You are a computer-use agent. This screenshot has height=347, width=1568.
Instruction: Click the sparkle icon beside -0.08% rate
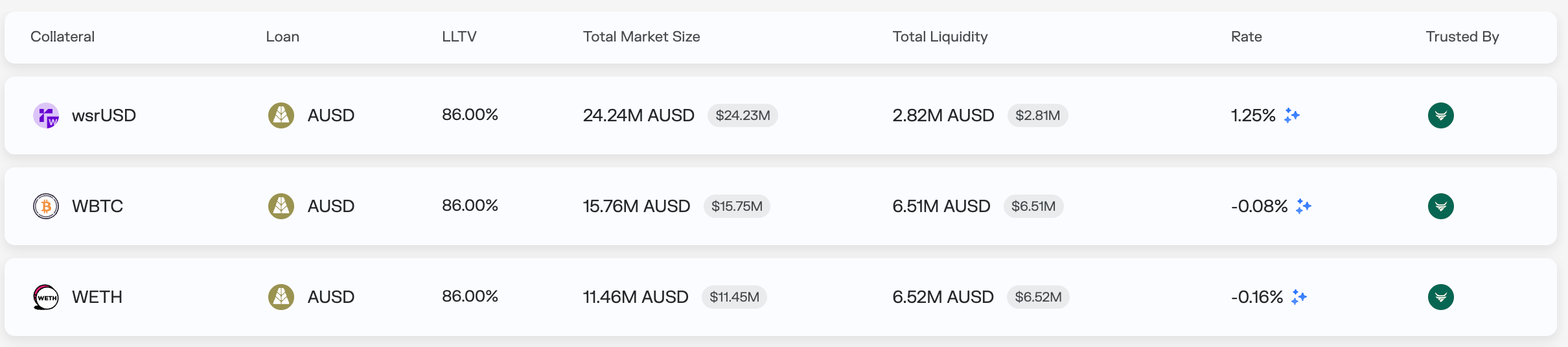(x=1304, y=206)
